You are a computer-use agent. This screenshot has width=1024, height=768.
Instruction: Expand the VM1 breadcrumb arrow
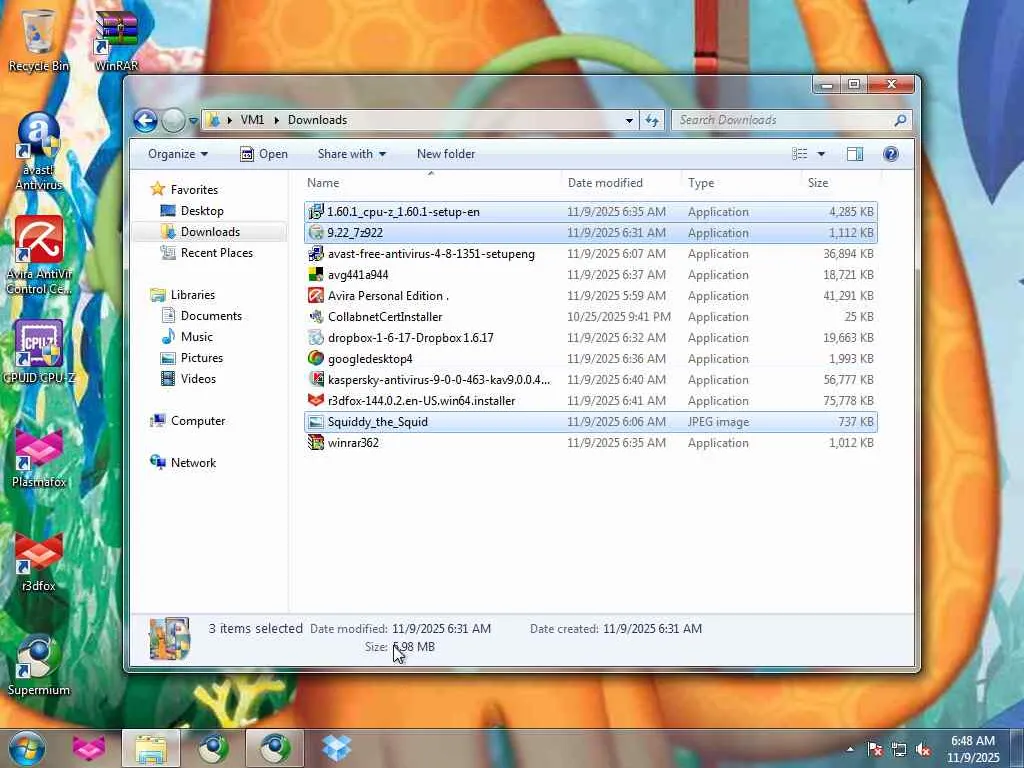pos(276,120)
